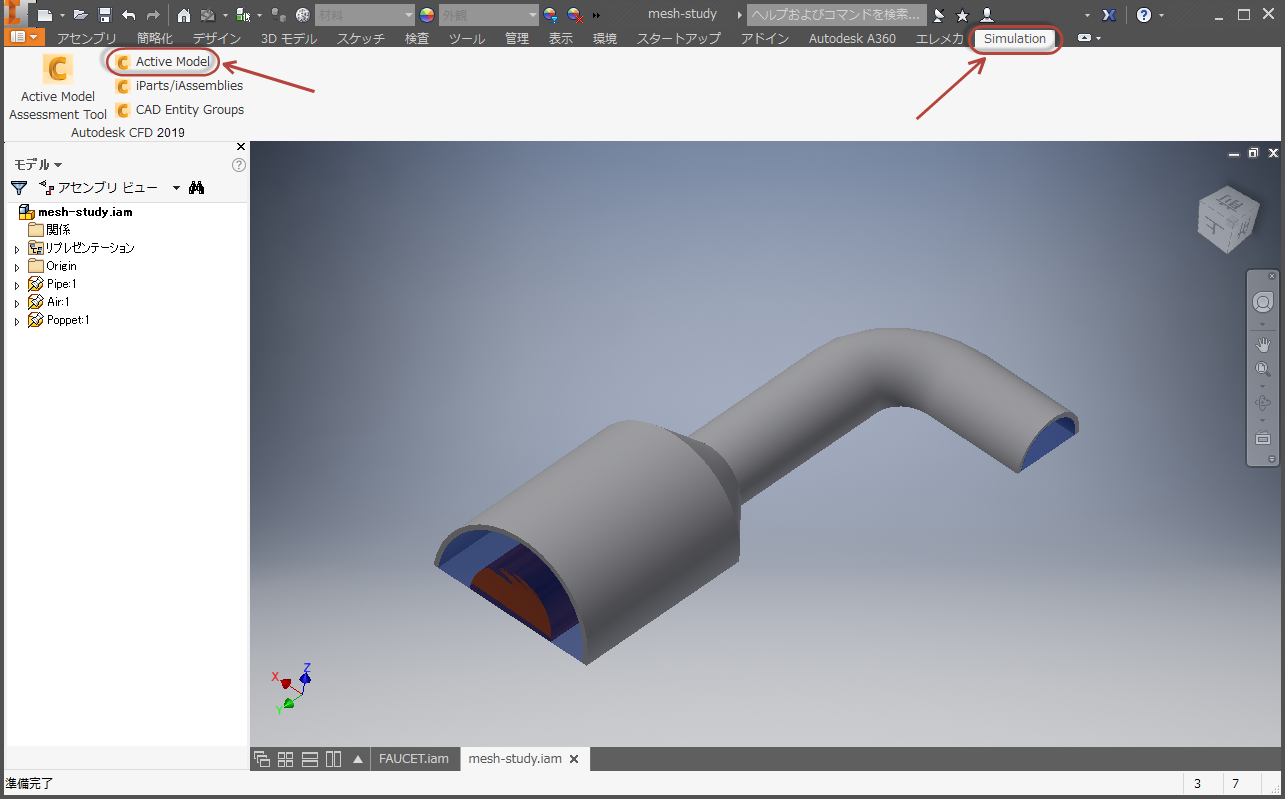Close the model browser panel
1285x799 pixels.
(240, 147)
